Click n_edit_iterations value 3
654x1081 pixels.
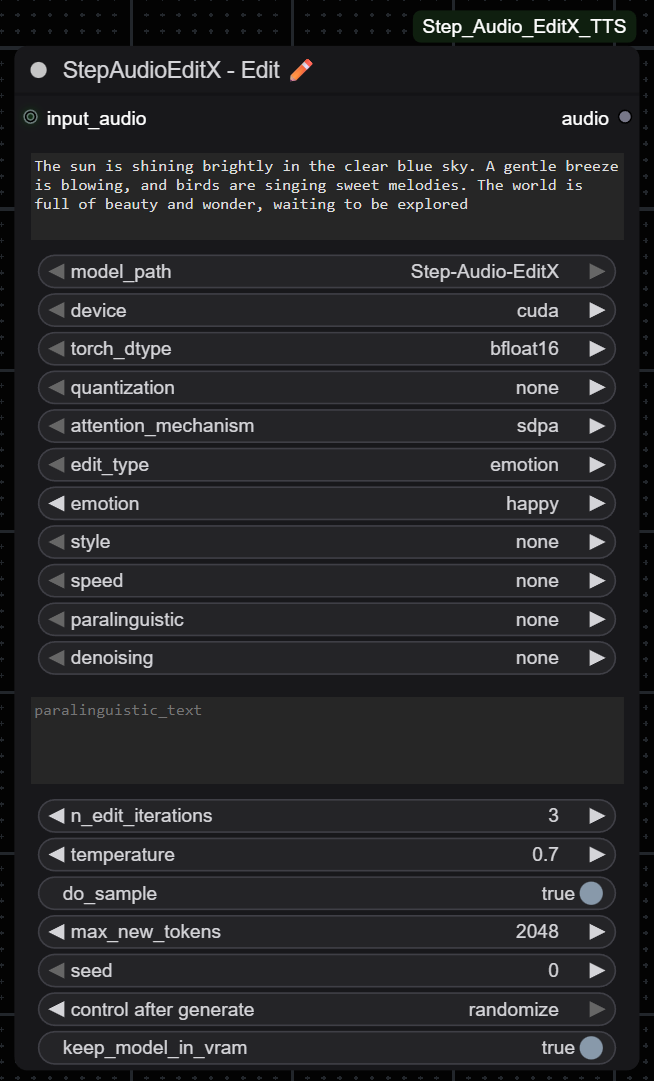[x=553, y=816]
